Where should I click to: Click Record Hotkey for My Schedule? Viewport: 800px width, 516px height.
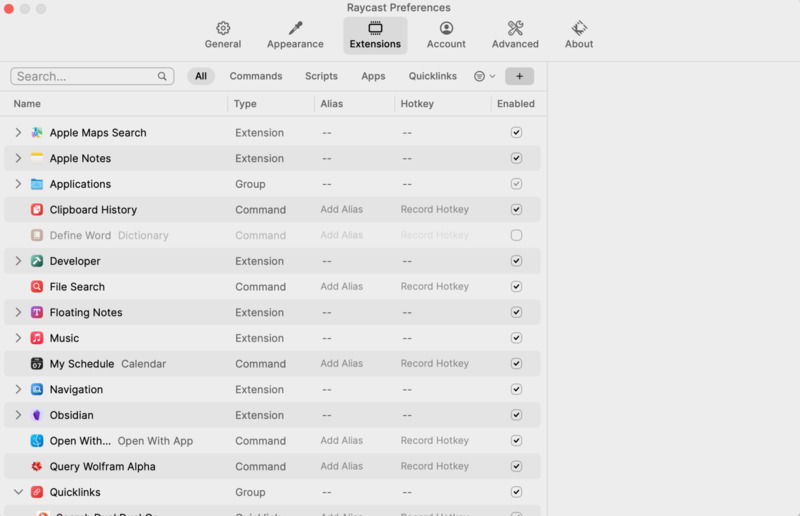click(435, 363)
